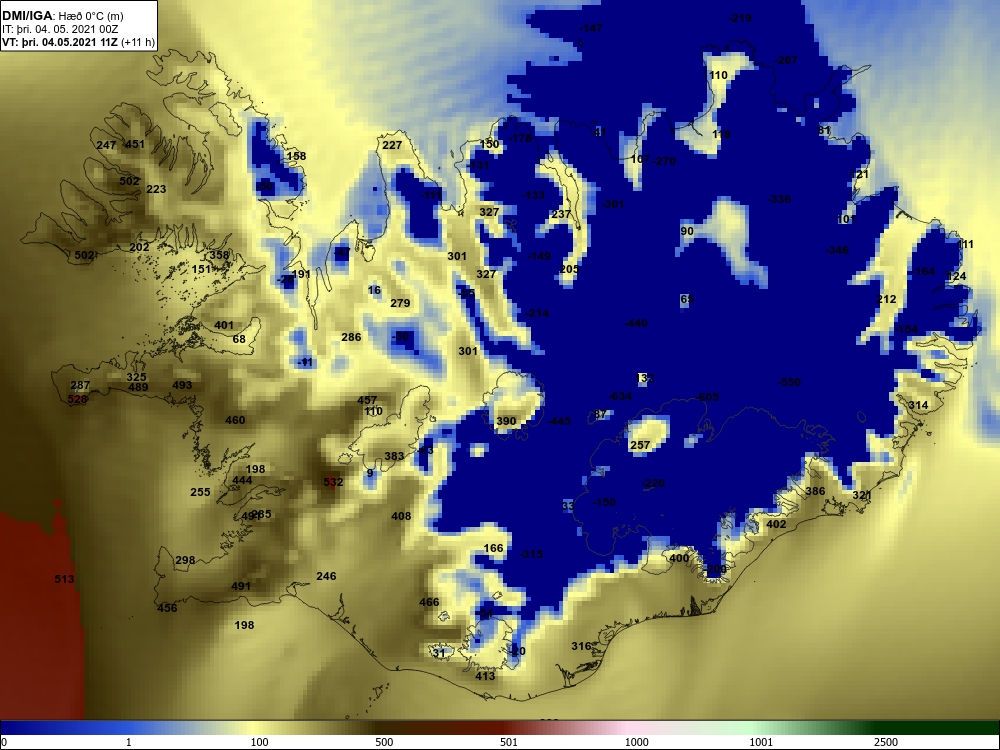
Task: Click the '255' value label
Action: point(200,492)
